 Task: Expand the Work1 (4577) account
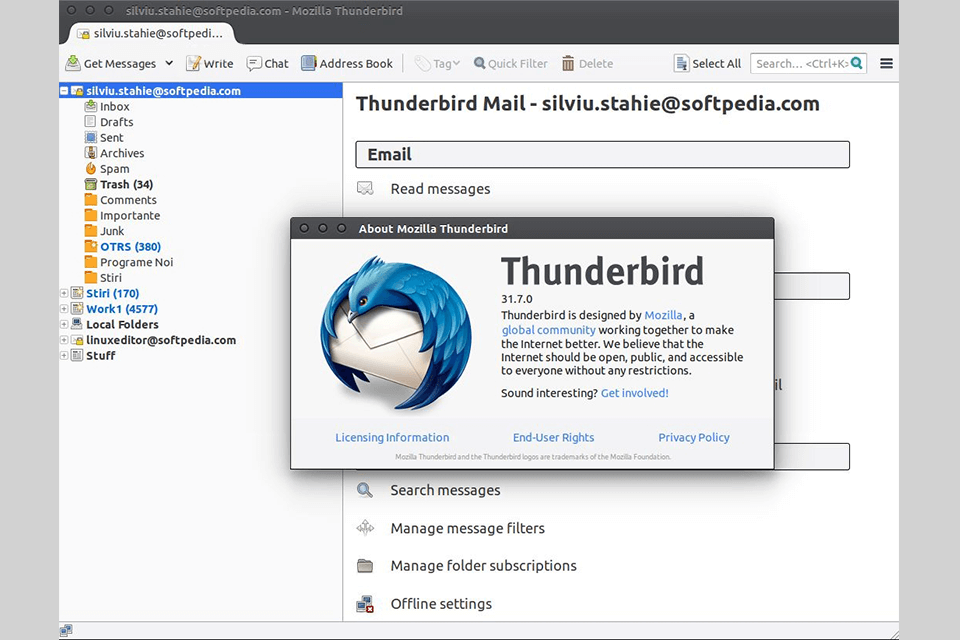pos(64,309)
